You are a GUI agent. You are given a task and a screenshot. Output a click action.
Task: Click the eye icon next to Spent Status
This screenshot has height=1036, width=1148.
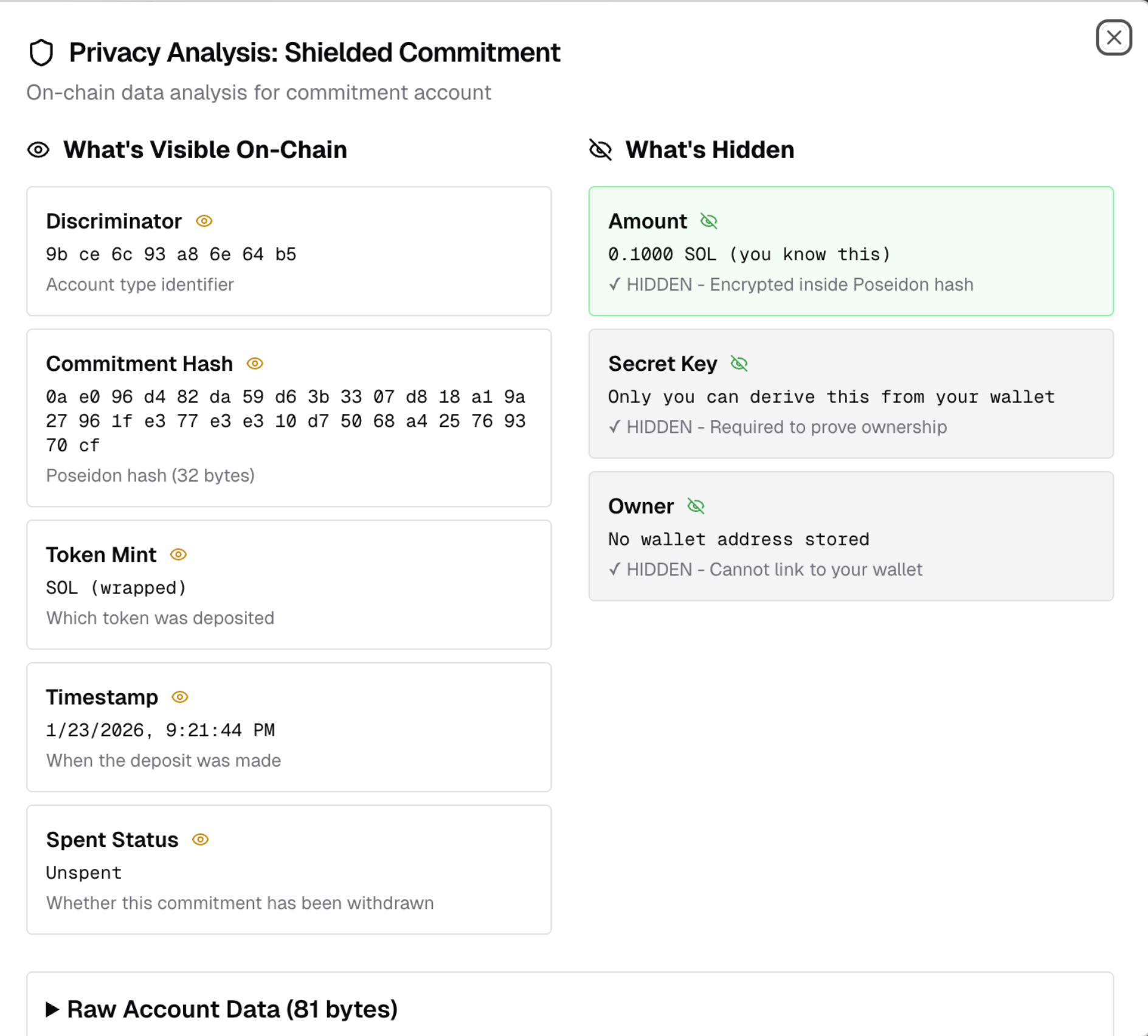(x=201, y=840)
